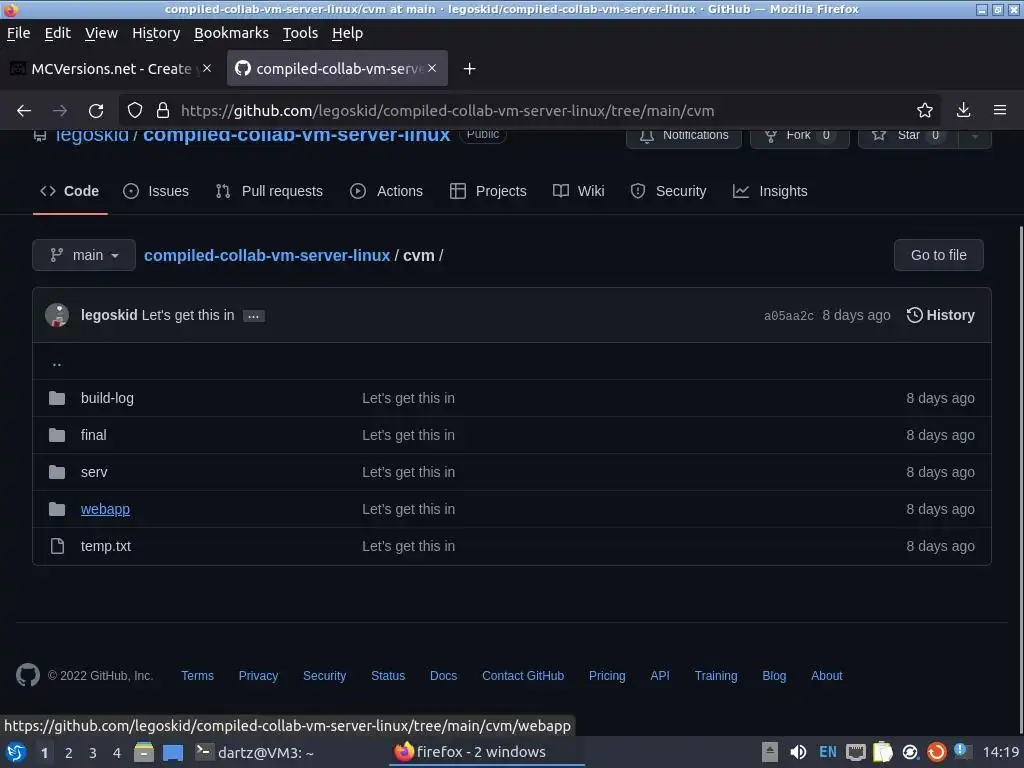Go back with the browser back arrow
This screenshot has height=768, width=1024.
pyautogui.click(x=24, y=110)
